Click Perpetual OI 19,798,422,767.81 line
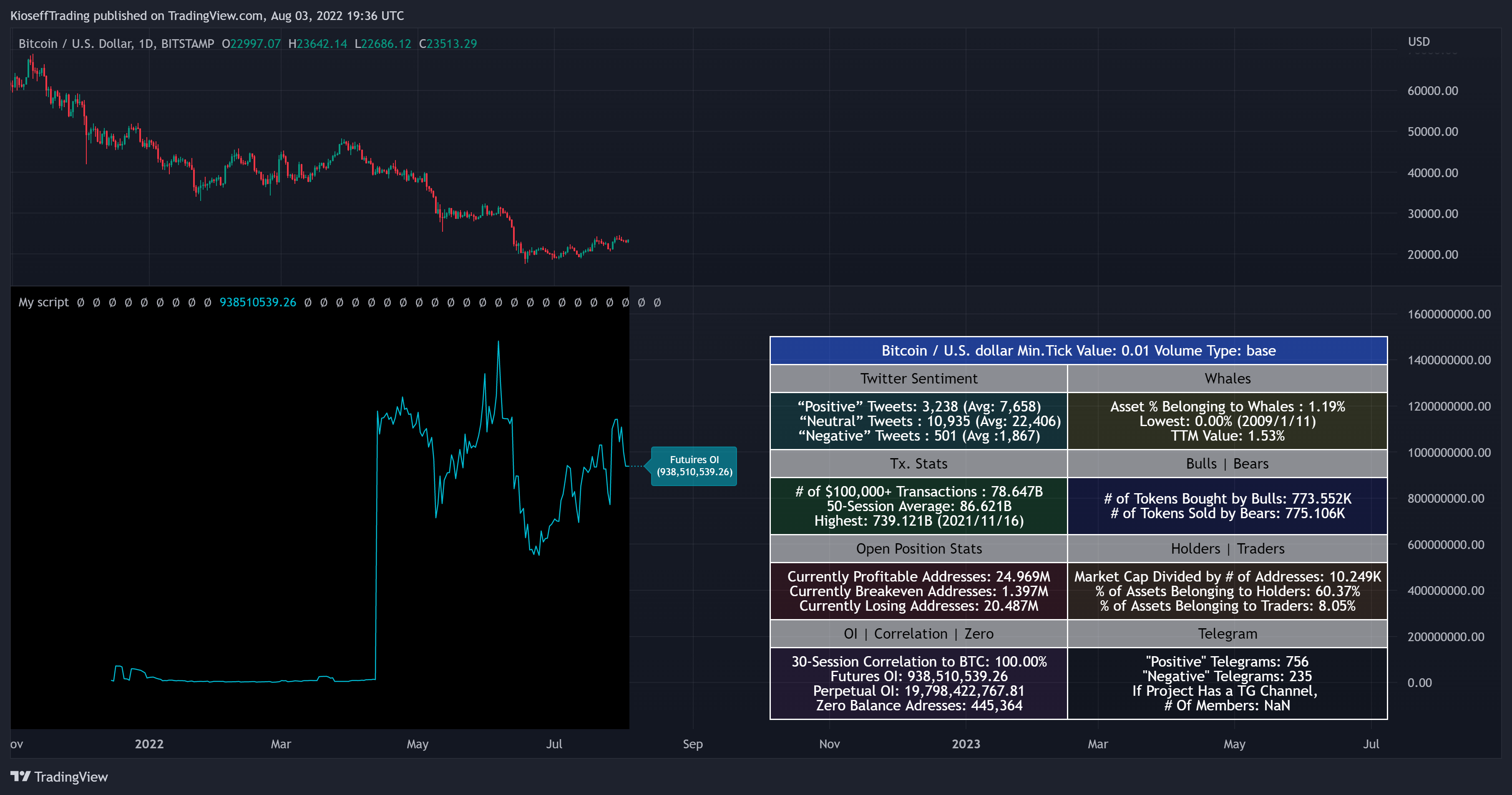This screenshot has height=795, width=1512. coord(918,691)
